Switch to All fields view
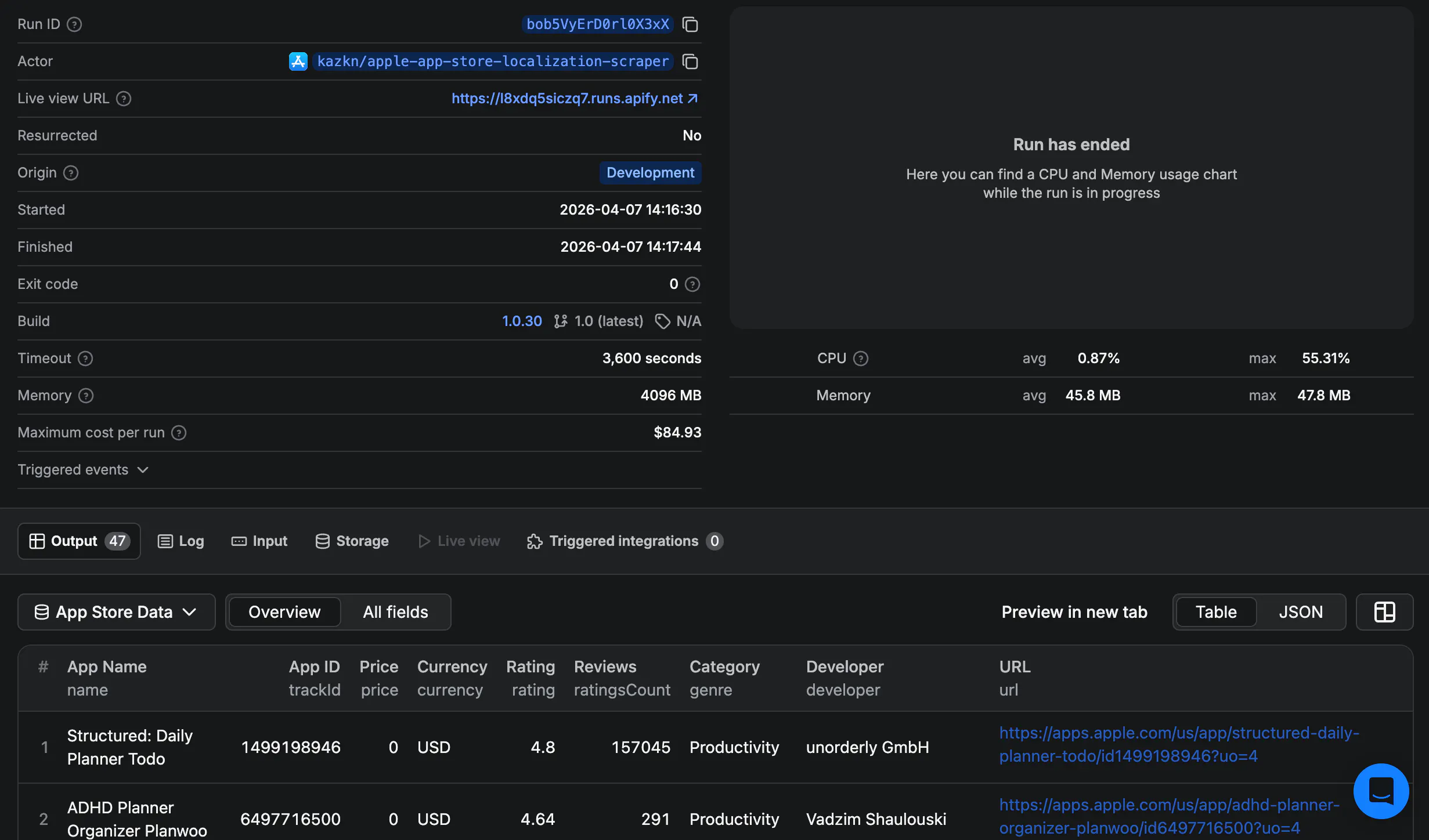The width and height of the screenshot is (1429, 840). (395, 612)
